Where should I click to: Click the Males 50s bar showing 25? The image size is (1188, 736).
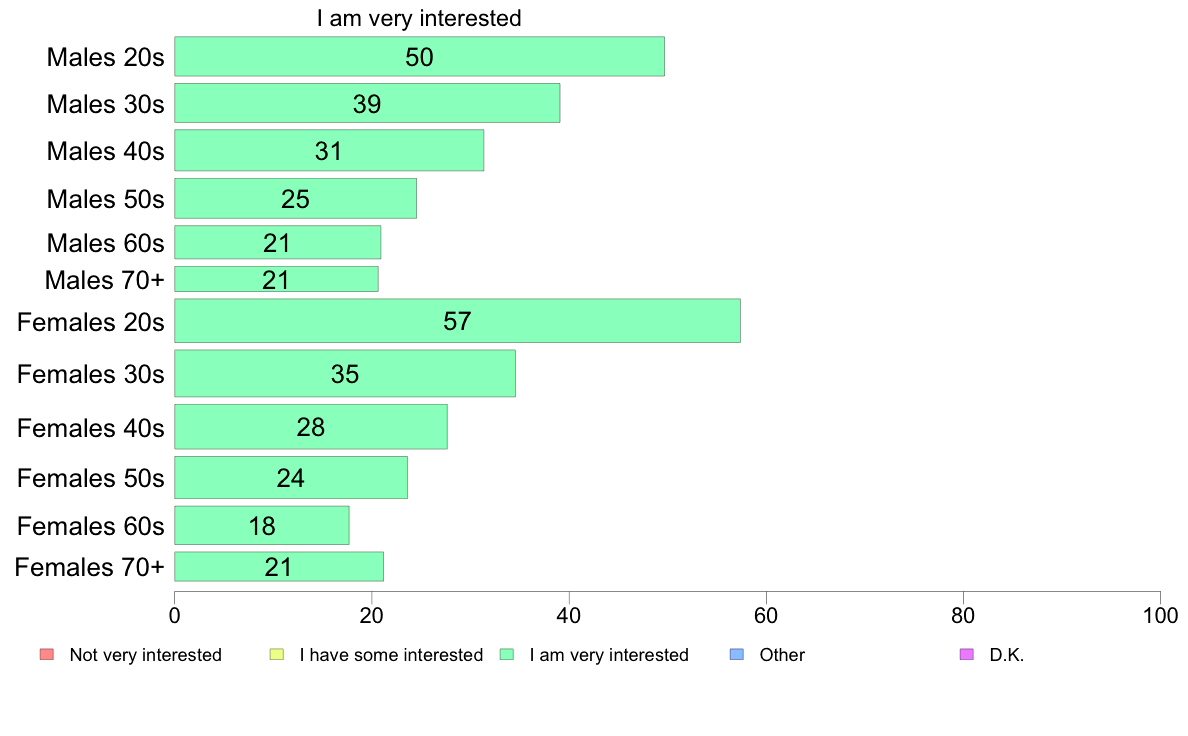[x=295, y=199]
